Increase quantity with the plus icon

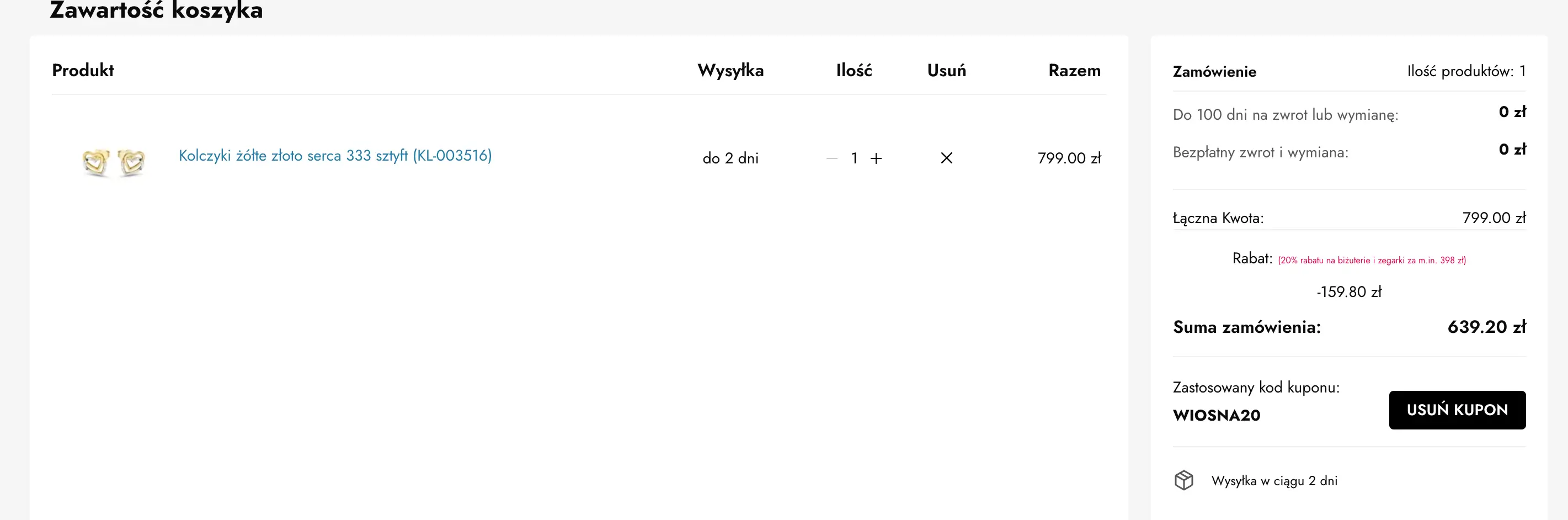[x=876, y=158]
